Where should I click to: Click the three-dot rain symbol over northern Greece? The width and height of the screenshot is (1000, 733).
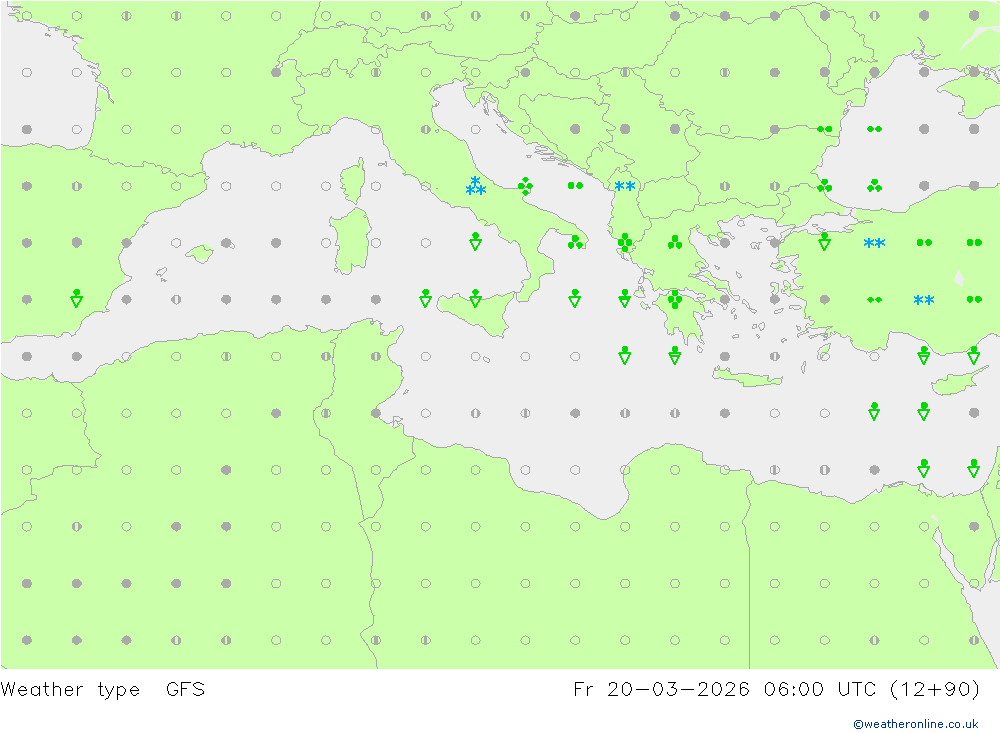(x=675, y=242)
